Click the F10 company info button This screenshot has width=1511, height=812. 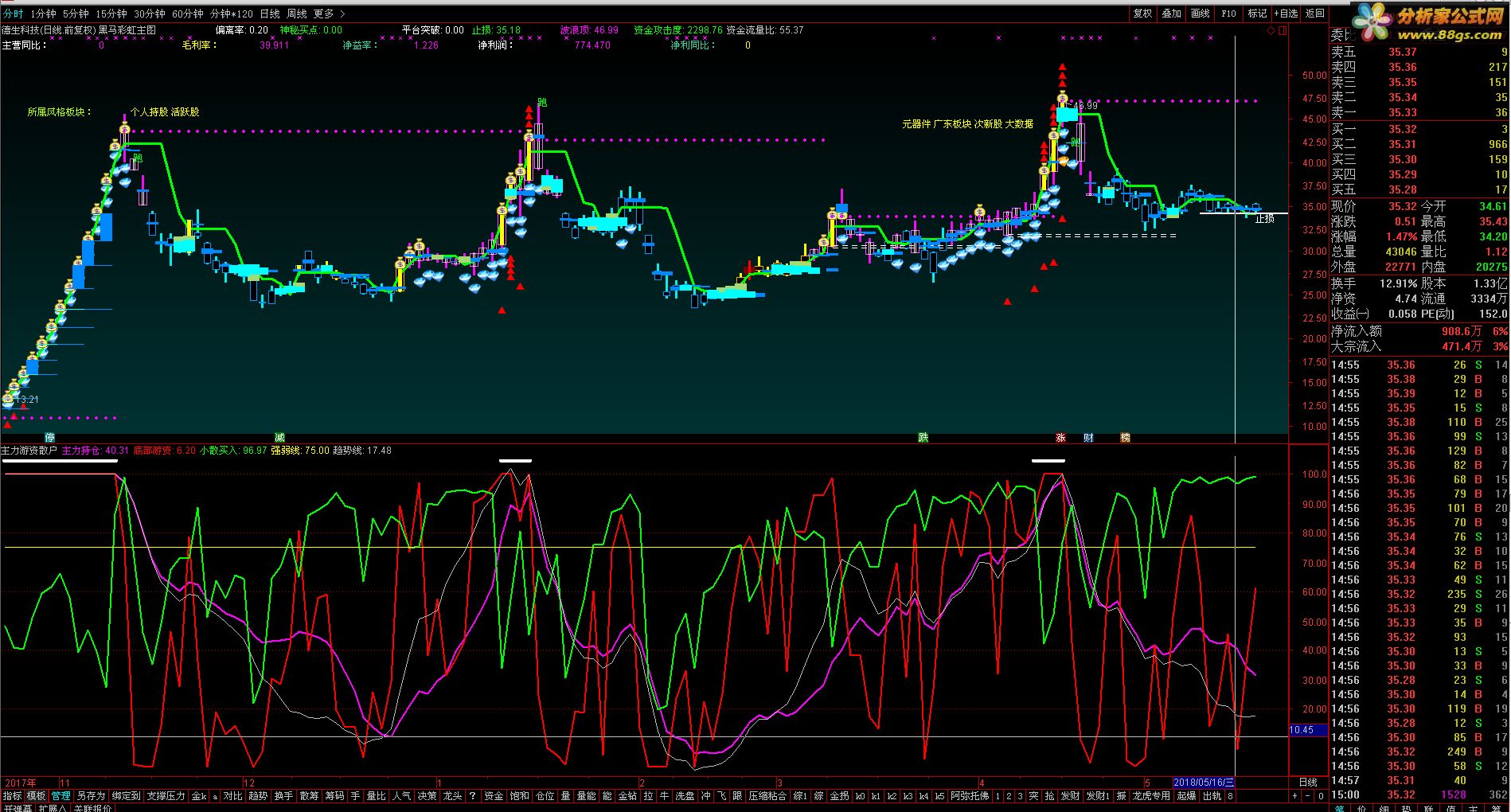1228,14
